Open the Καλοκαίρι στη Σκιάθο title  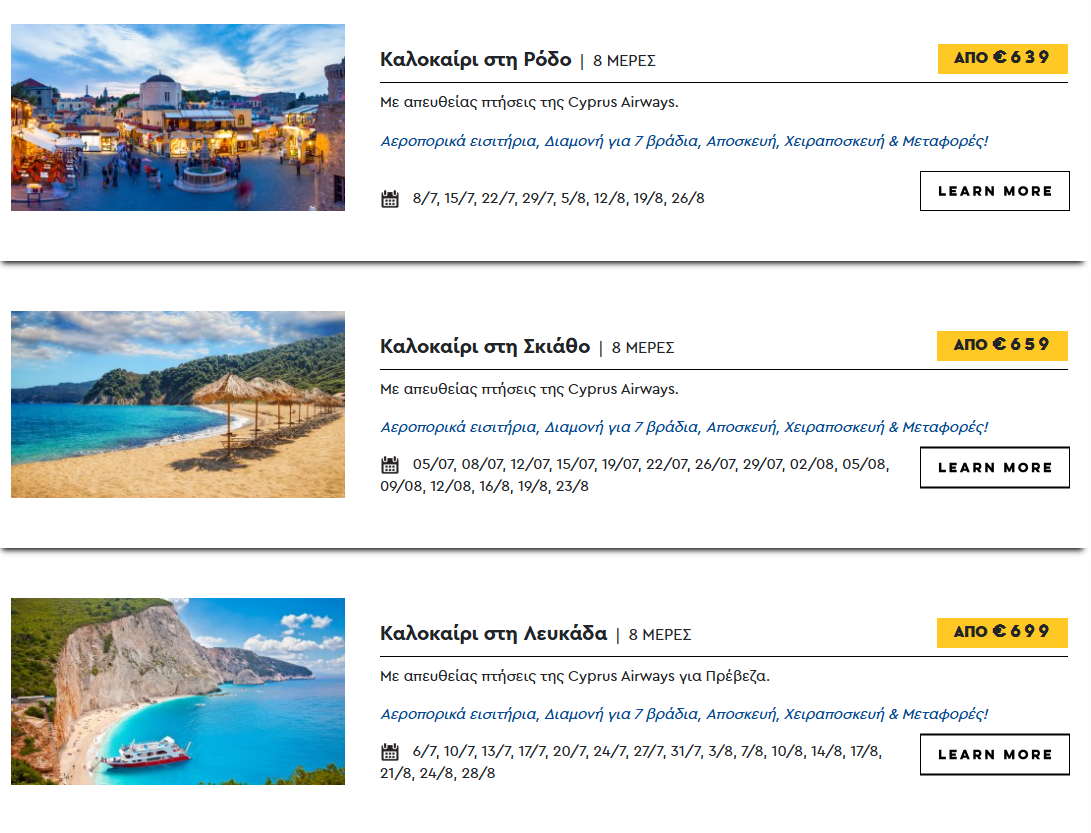click(485, 347)
